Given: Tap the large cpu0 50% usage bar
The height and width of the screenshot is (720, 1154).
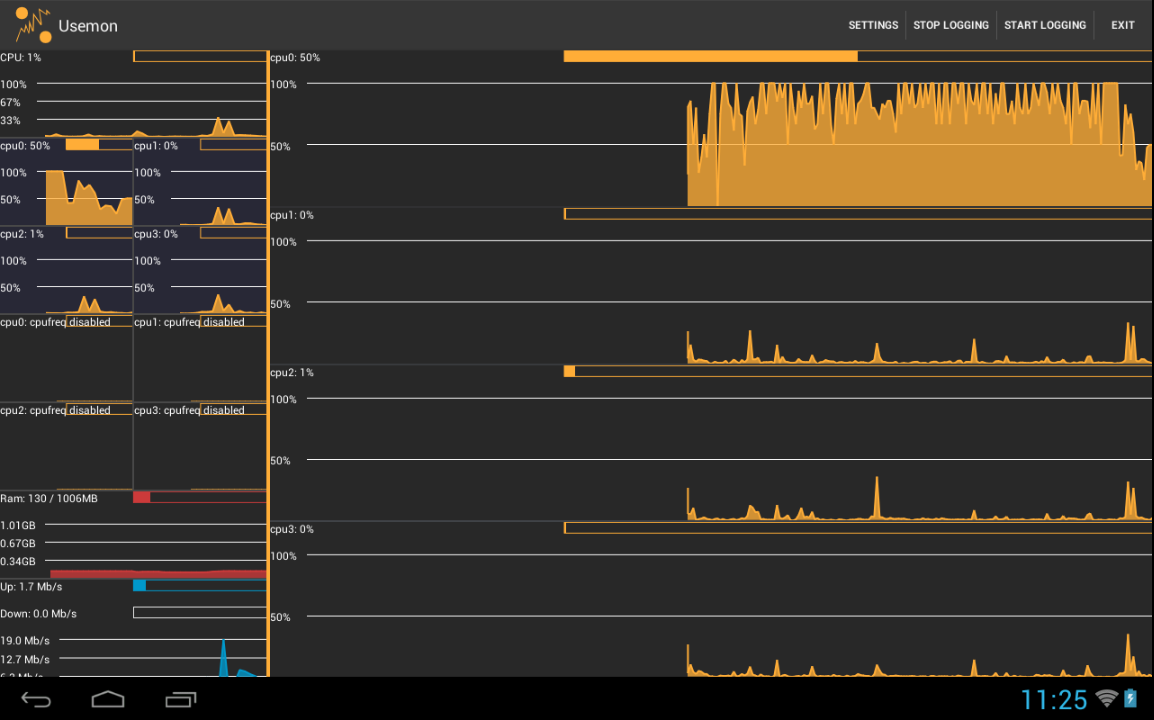Looking at the screenshot, I should (710, 57).
